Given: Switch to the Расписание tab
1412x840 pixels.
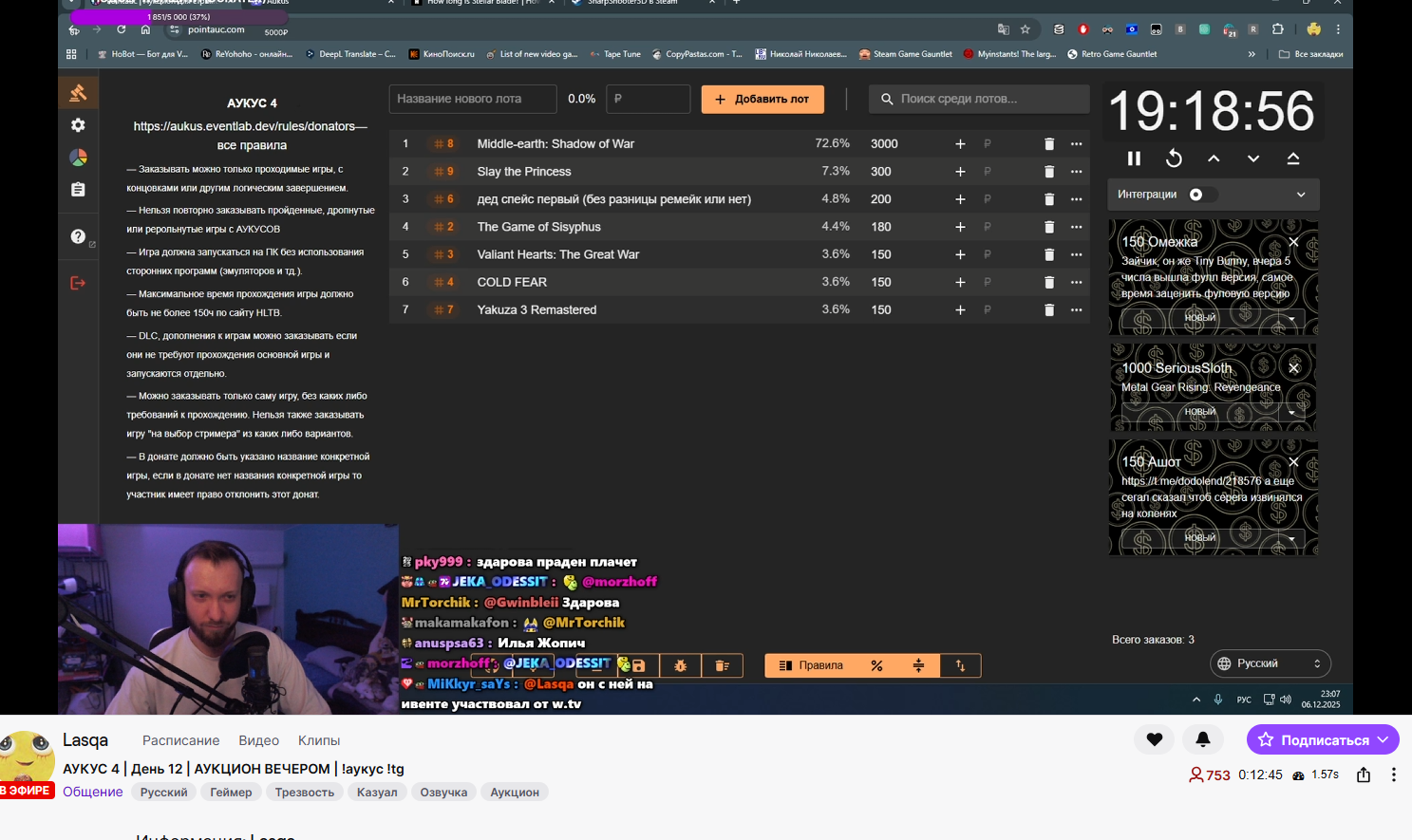Looking at the screenshot, I should (x=180, y=740).
